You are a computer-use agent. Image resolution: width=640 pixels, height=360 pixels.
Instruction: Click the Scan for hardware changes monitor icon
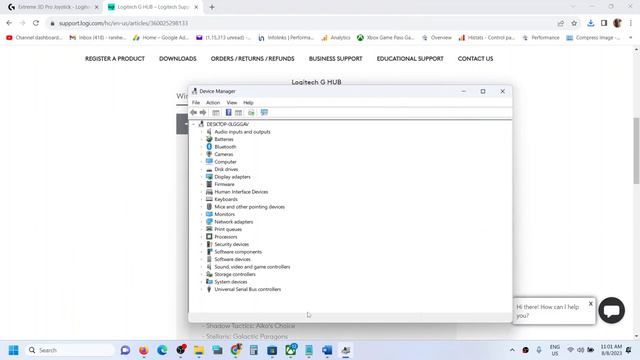[264, 113]
